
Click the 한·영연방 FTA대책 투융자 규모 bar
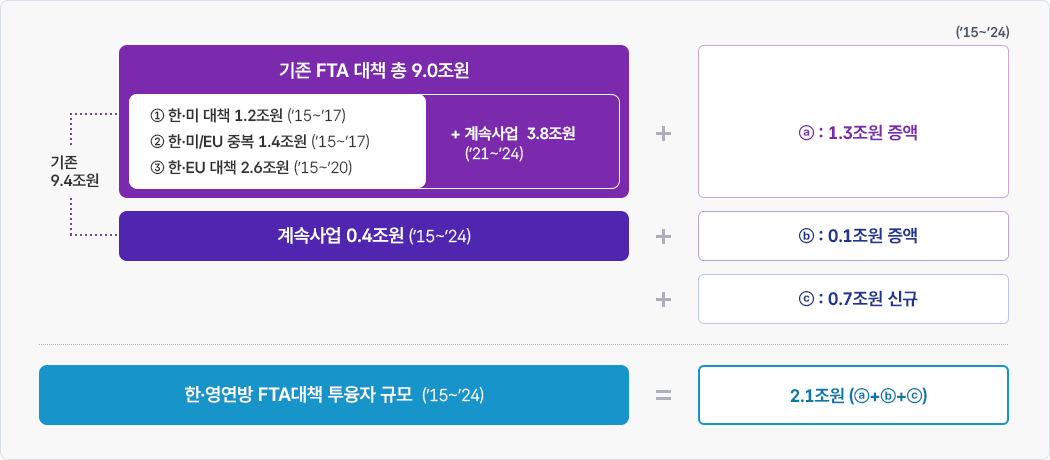(x=333, y=395)
